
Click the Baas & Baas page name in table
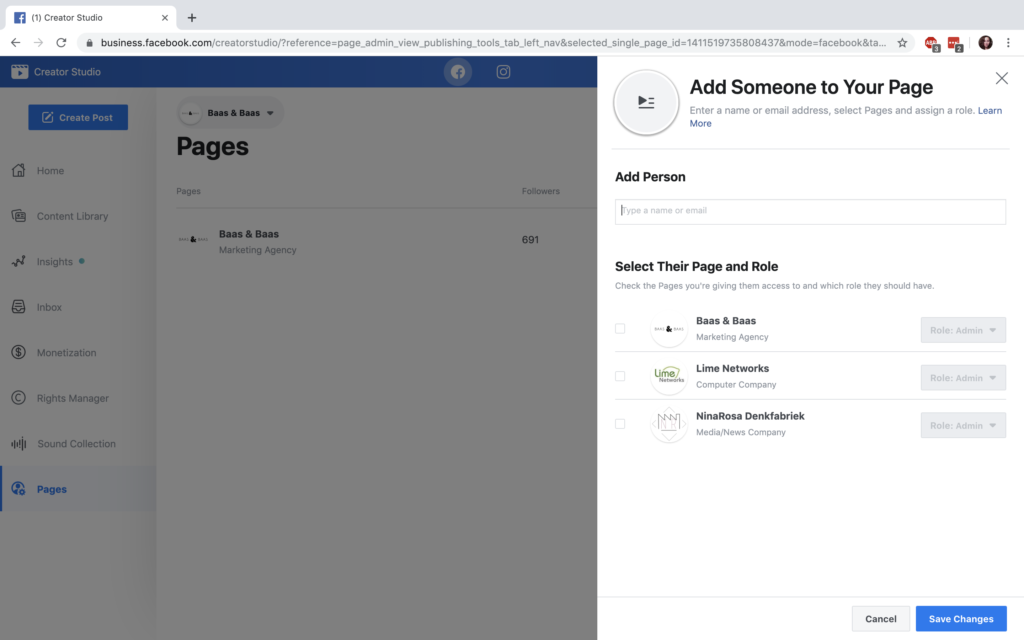(x=249, y=234)
